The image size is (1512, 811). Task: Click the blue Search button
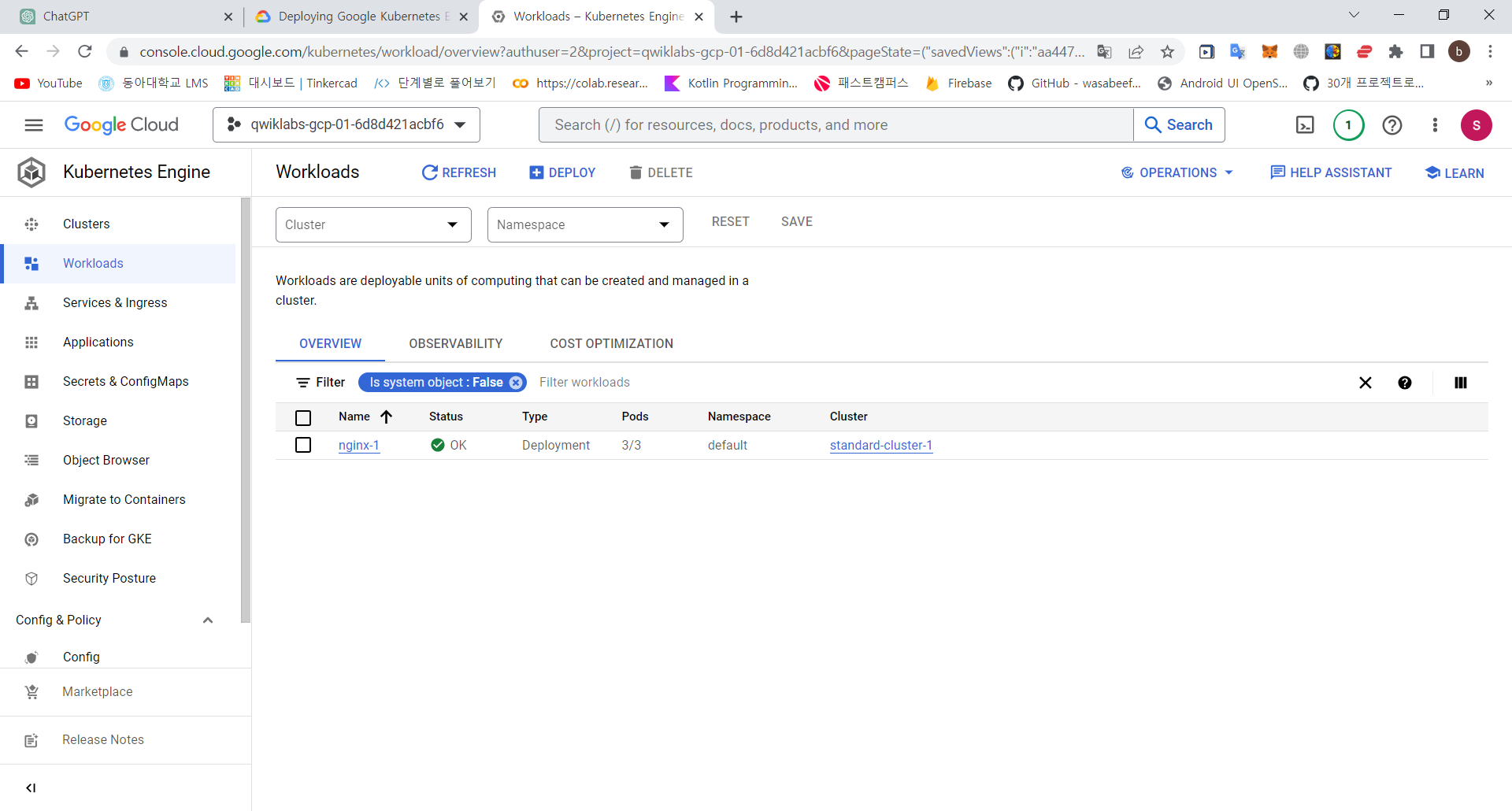tap(1179, 124)
